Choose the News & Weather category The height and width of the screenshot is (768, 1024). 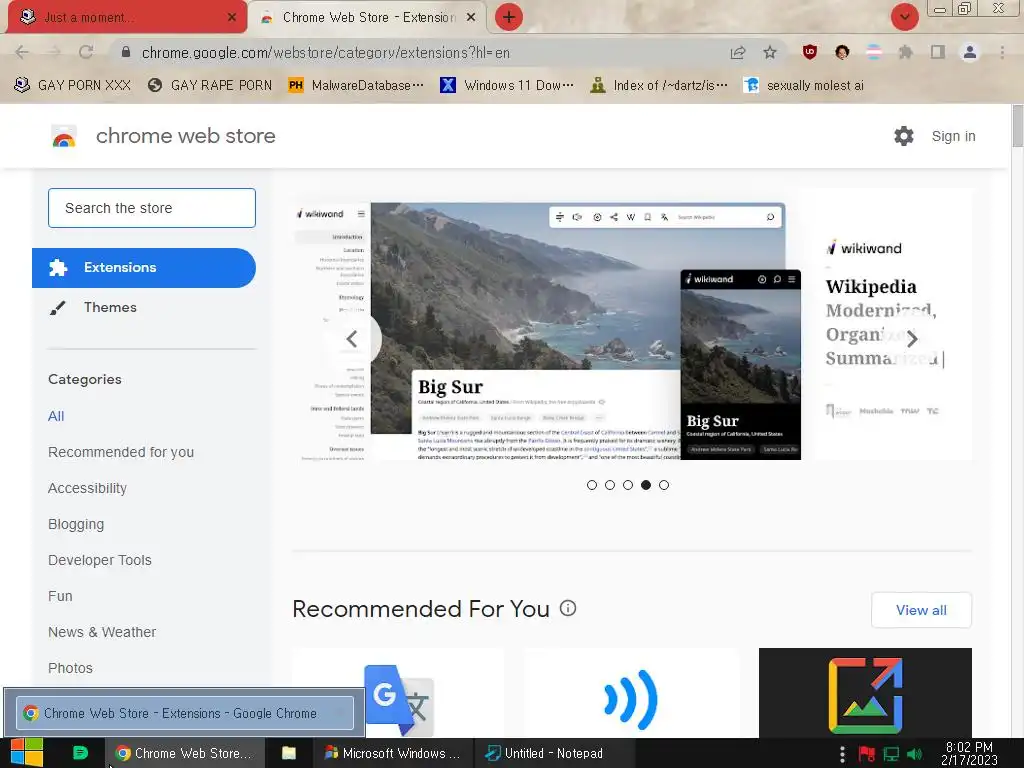pos(102,632)
